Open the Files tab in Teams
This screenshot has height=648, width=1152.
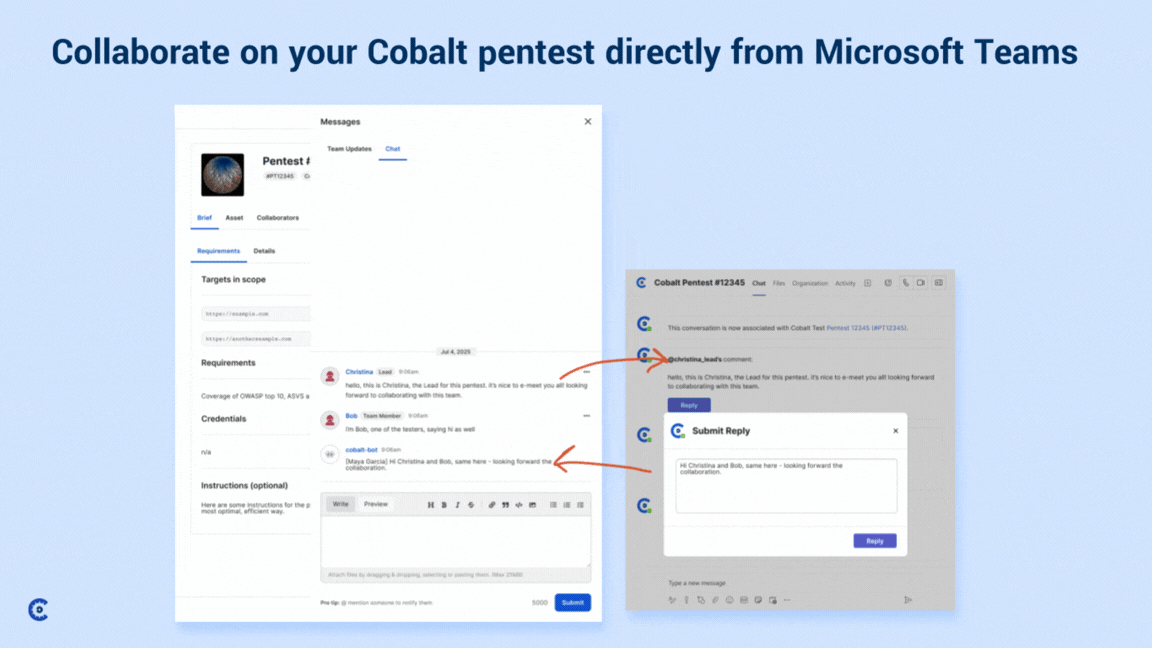pos(779,284)
